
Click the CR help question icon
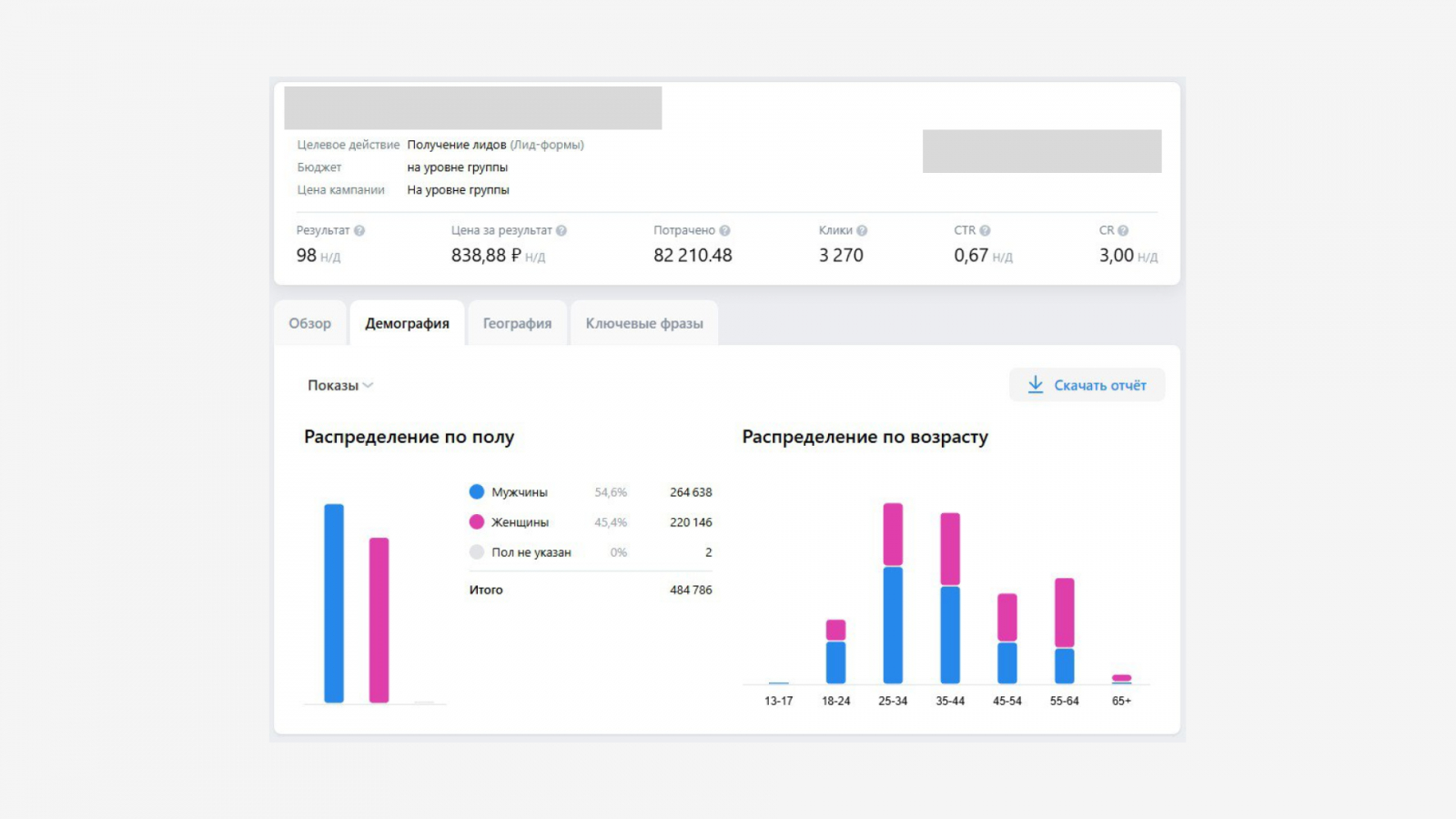[x=1123, y=231]
